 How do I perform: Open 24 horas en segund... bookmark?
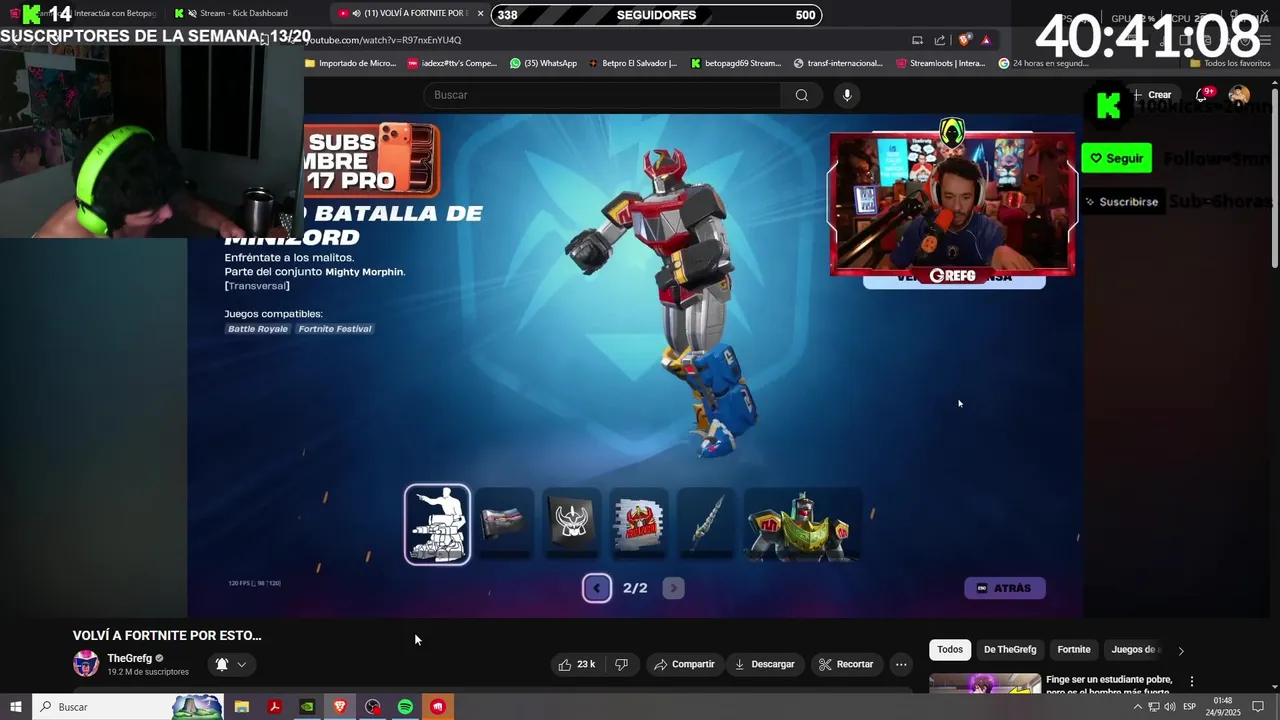[1043, 63]
